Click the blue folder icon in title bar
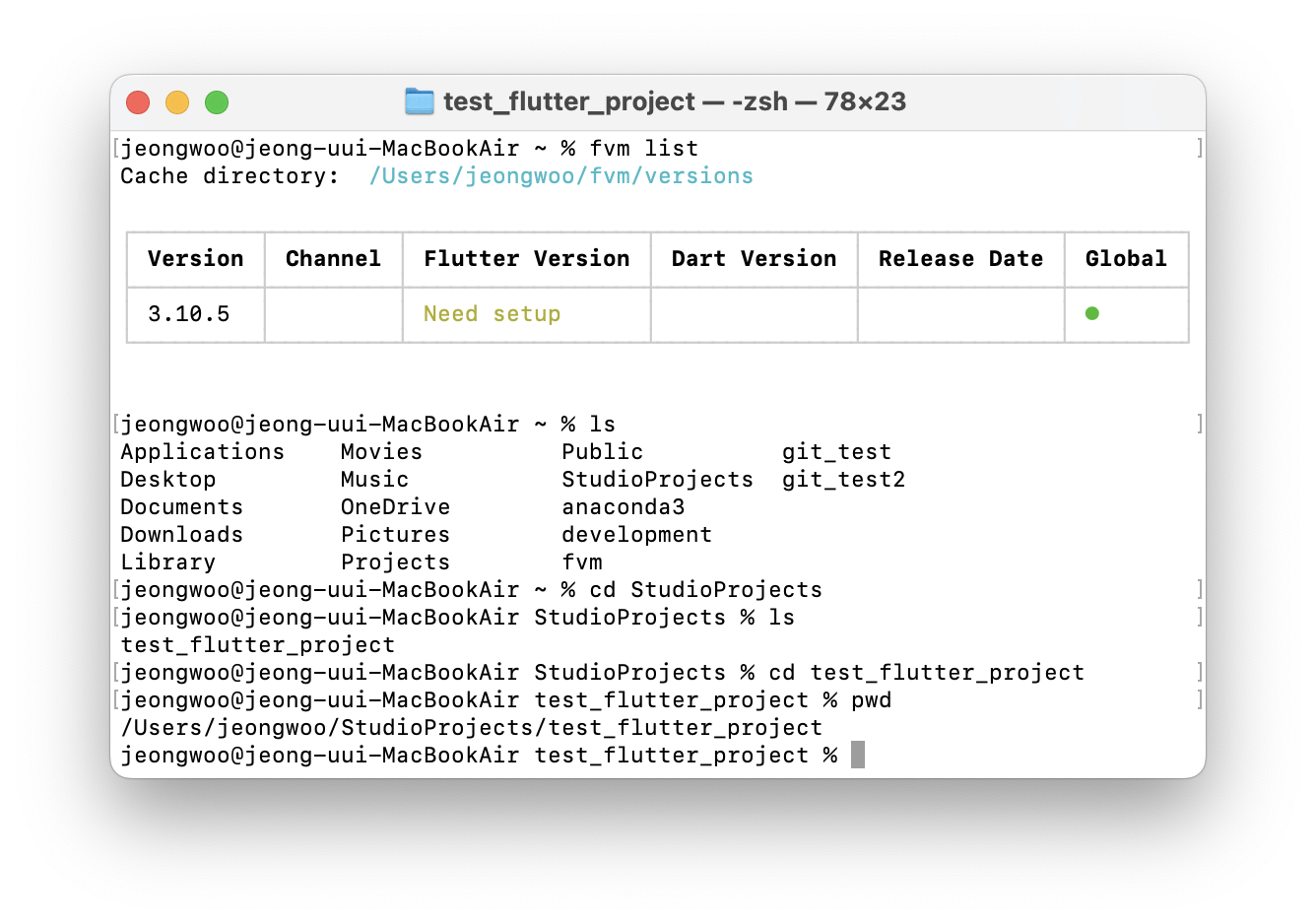Screen dimensions: 1316x924 click(x=420, y=101)
